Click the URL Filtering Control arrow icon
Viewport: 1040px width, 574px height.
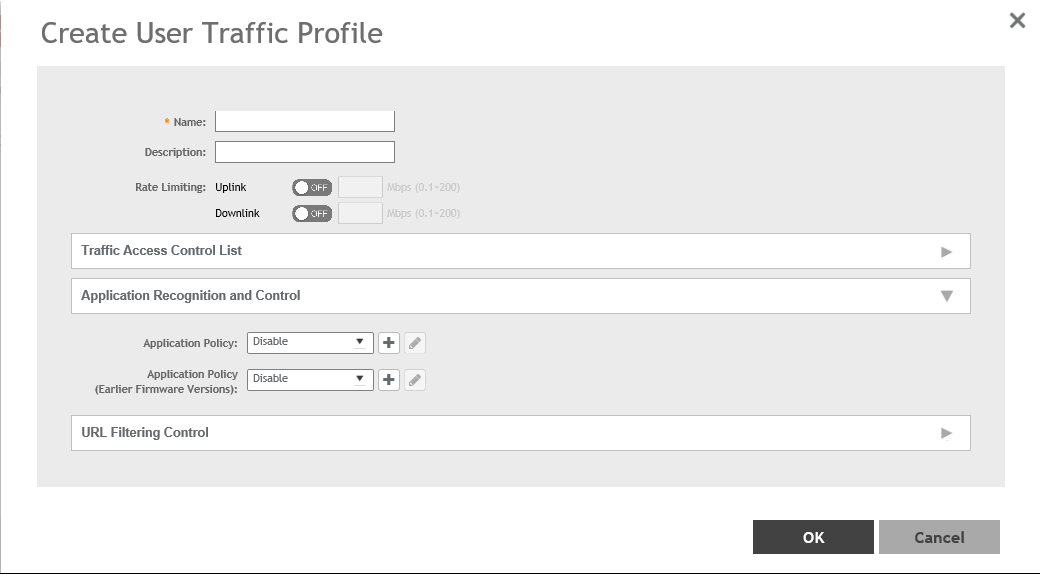pyautogui.click(x=946, y=433)
